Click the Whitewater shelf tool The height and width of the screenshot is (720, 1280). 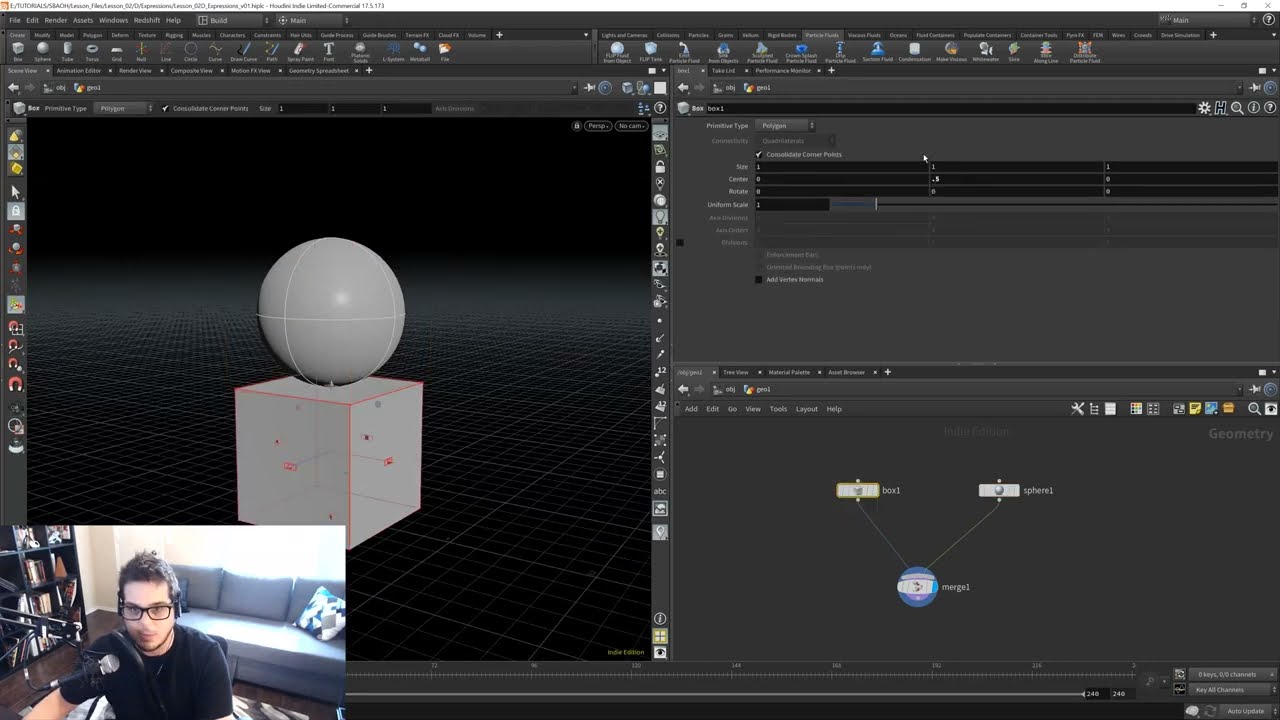click(x=986, y=51)
